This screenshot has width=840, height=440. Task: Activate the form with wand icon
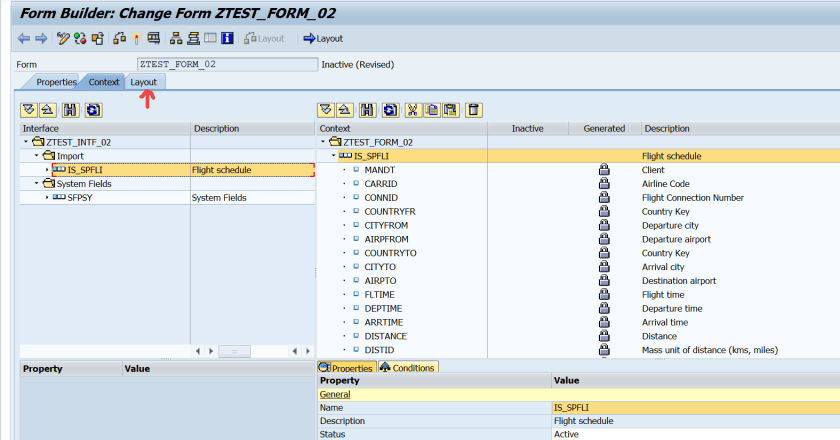point(137,39)
